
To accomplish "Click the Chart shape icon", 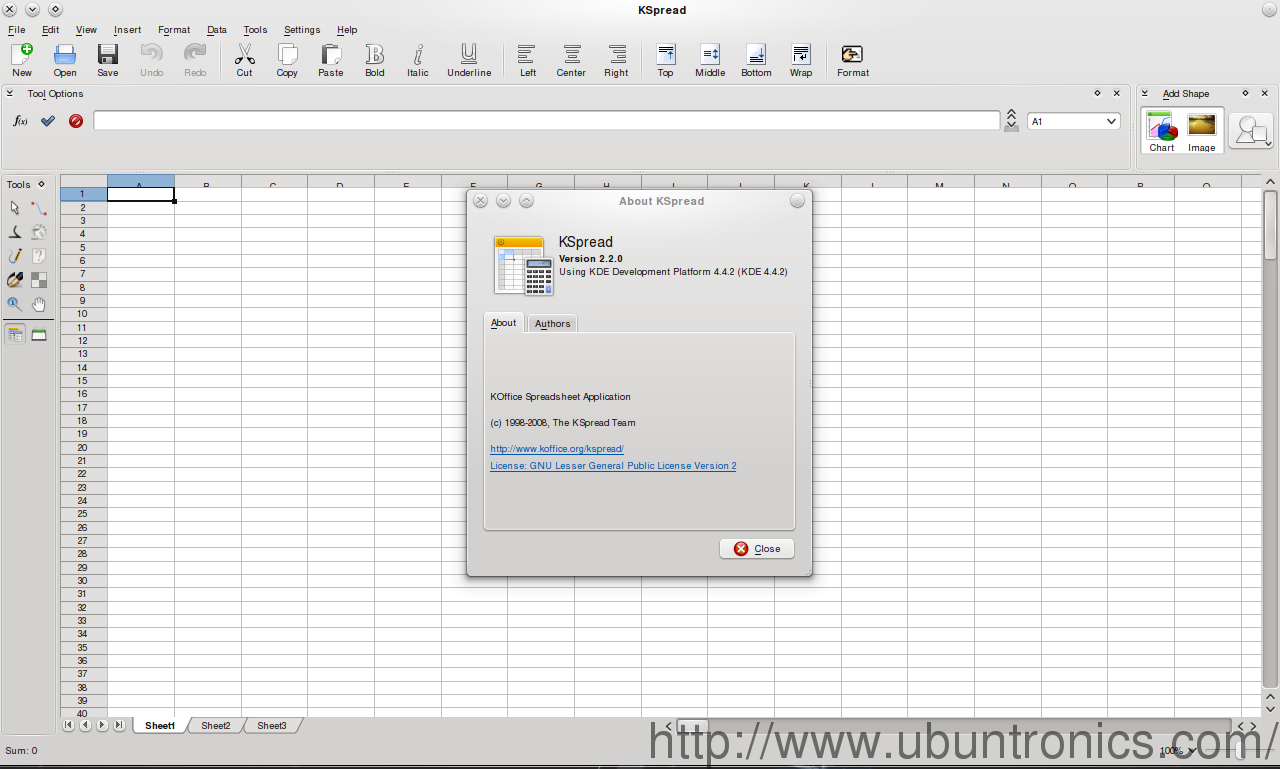I will [x=1161, y=131].
